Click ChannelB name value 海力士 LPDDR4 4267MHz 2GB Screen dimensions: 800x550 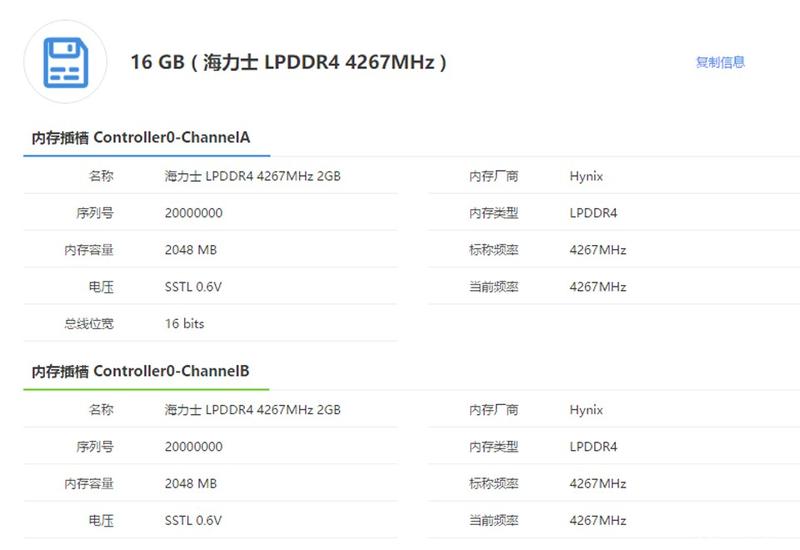pyautogui.click(x=253, y=410)
